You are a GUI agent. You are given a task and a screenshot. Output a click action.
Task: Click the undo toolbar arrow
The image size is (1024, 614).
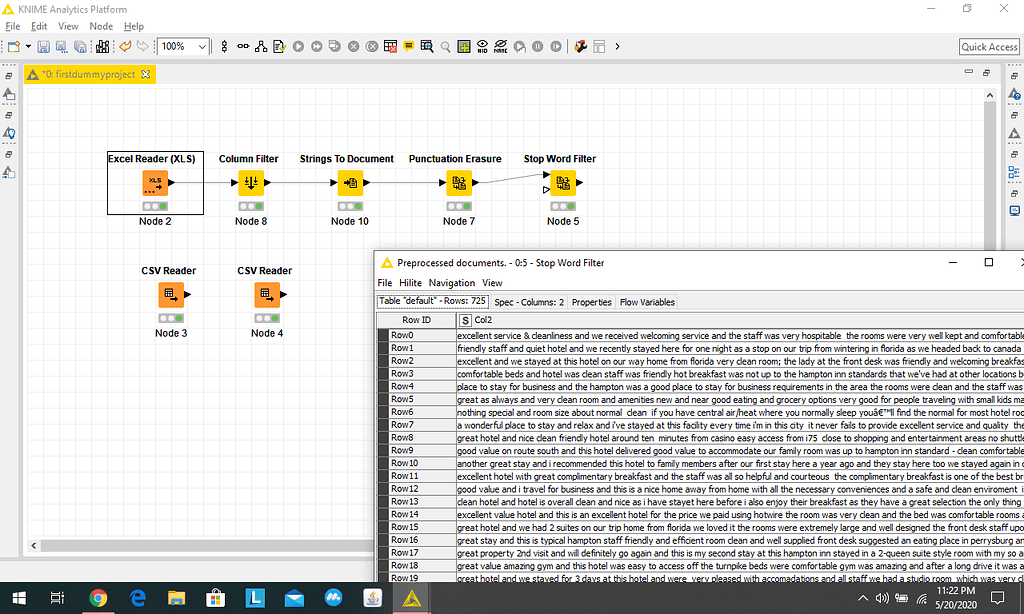[x=126, y=46]
